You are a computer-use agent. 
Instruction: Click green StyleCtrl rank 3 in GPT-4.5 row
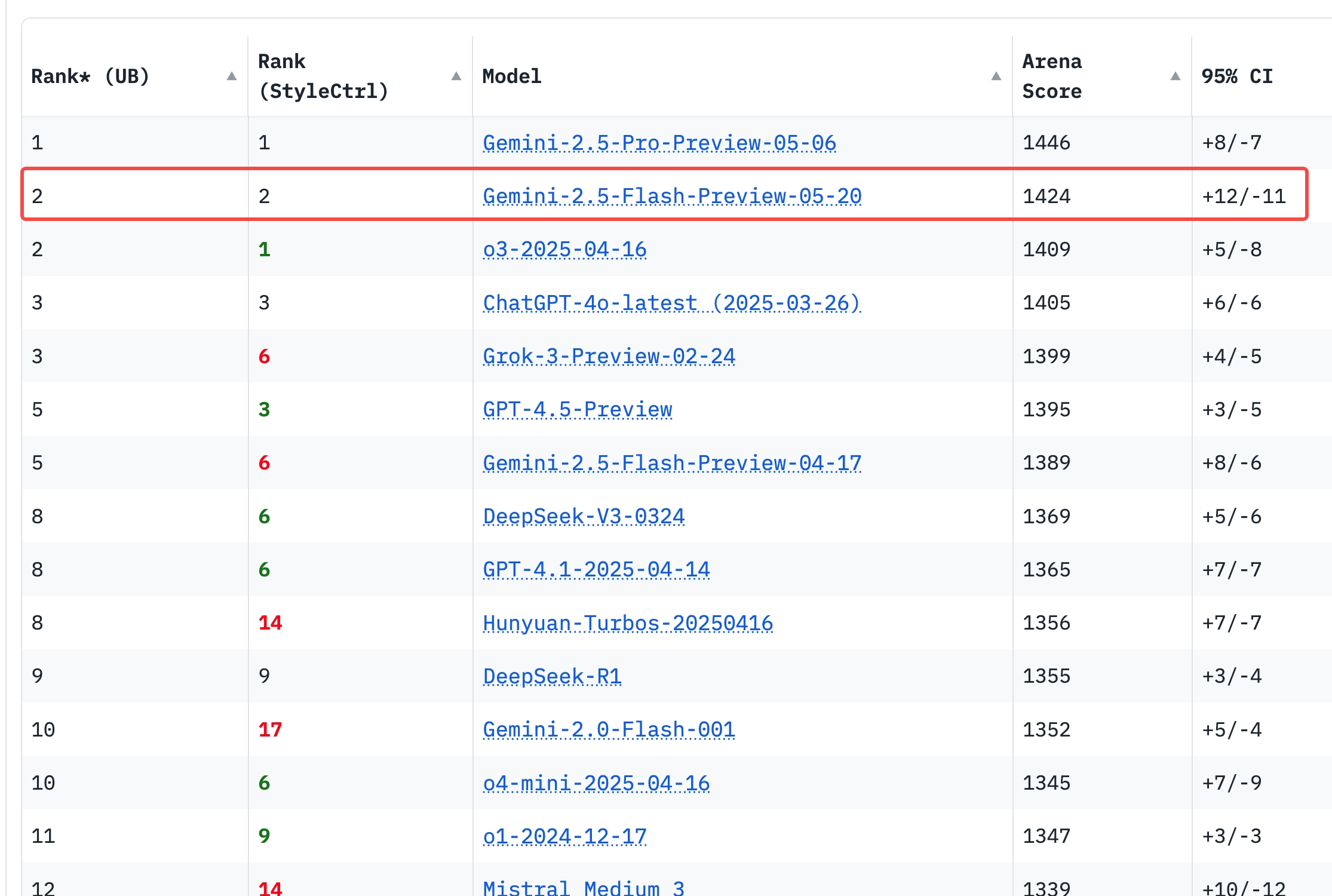[x=265, y=409]
